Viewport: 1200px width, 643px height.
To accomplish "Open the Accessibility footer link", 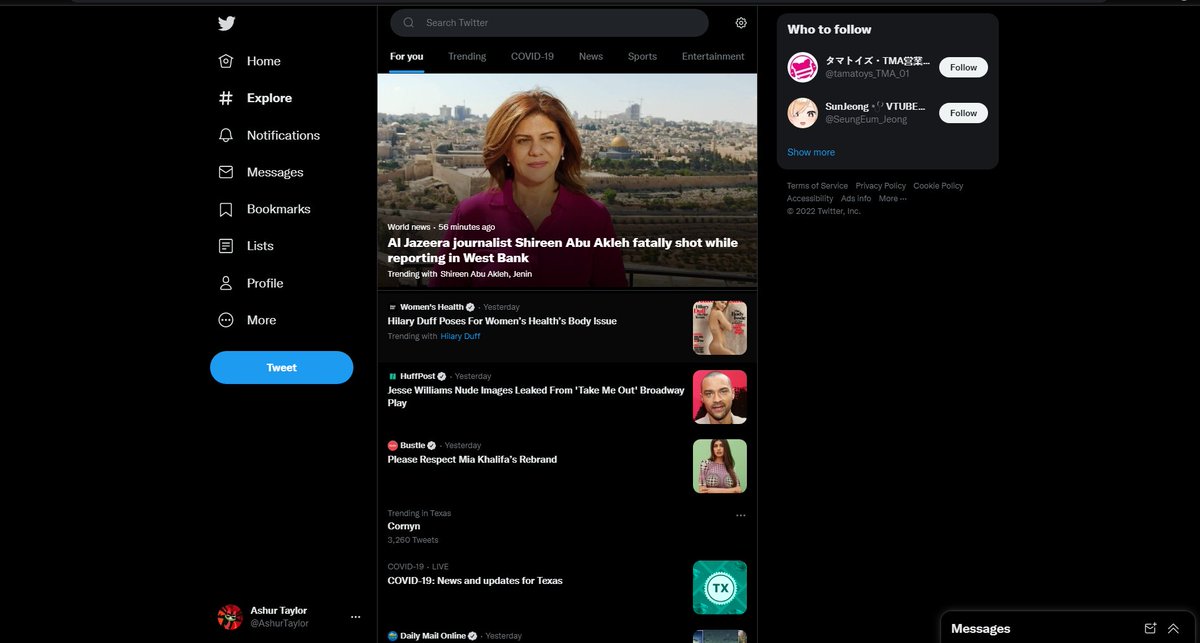I will 810,199.
